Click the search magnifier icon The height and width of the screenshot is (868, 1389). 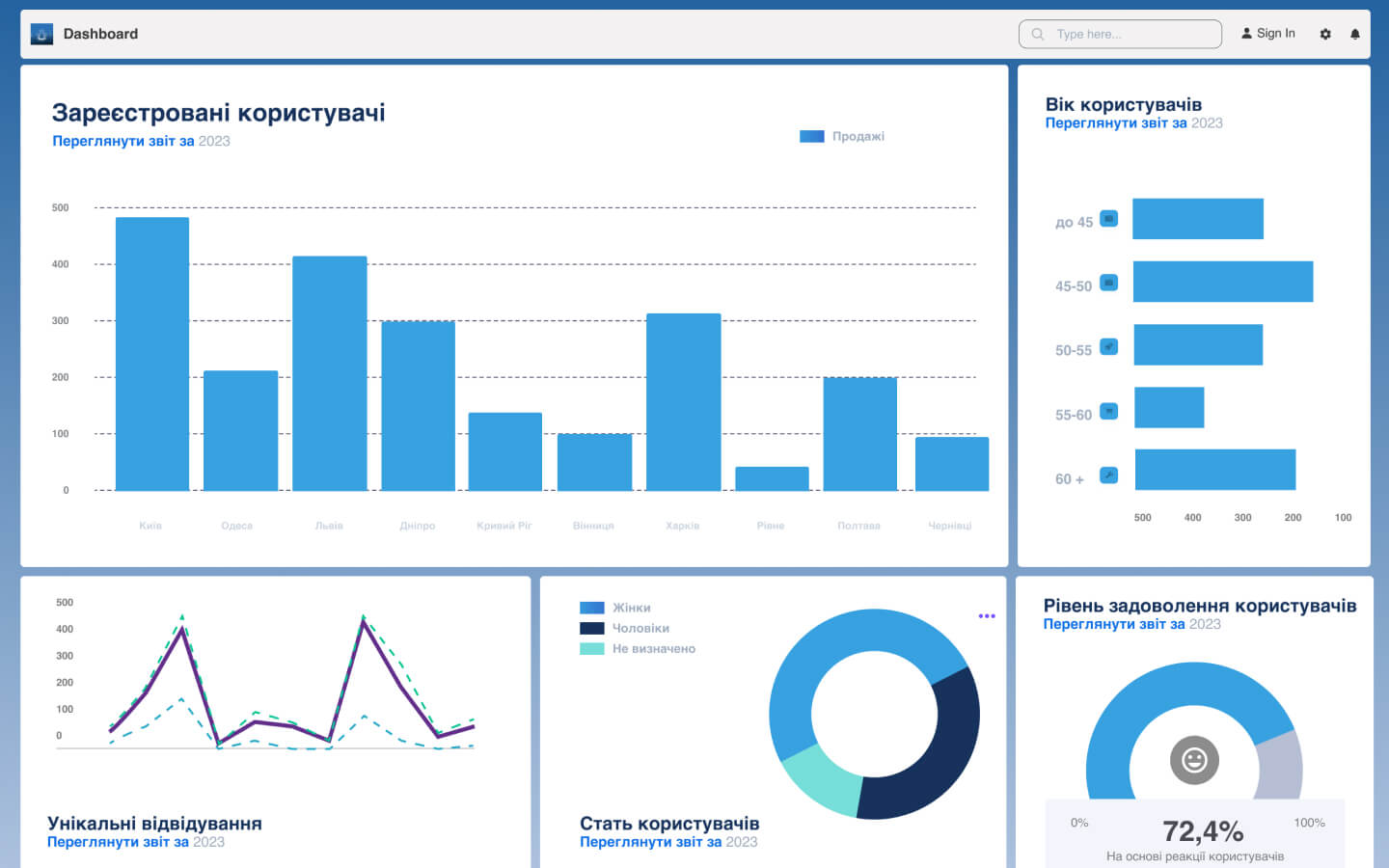coord(1038,34)
